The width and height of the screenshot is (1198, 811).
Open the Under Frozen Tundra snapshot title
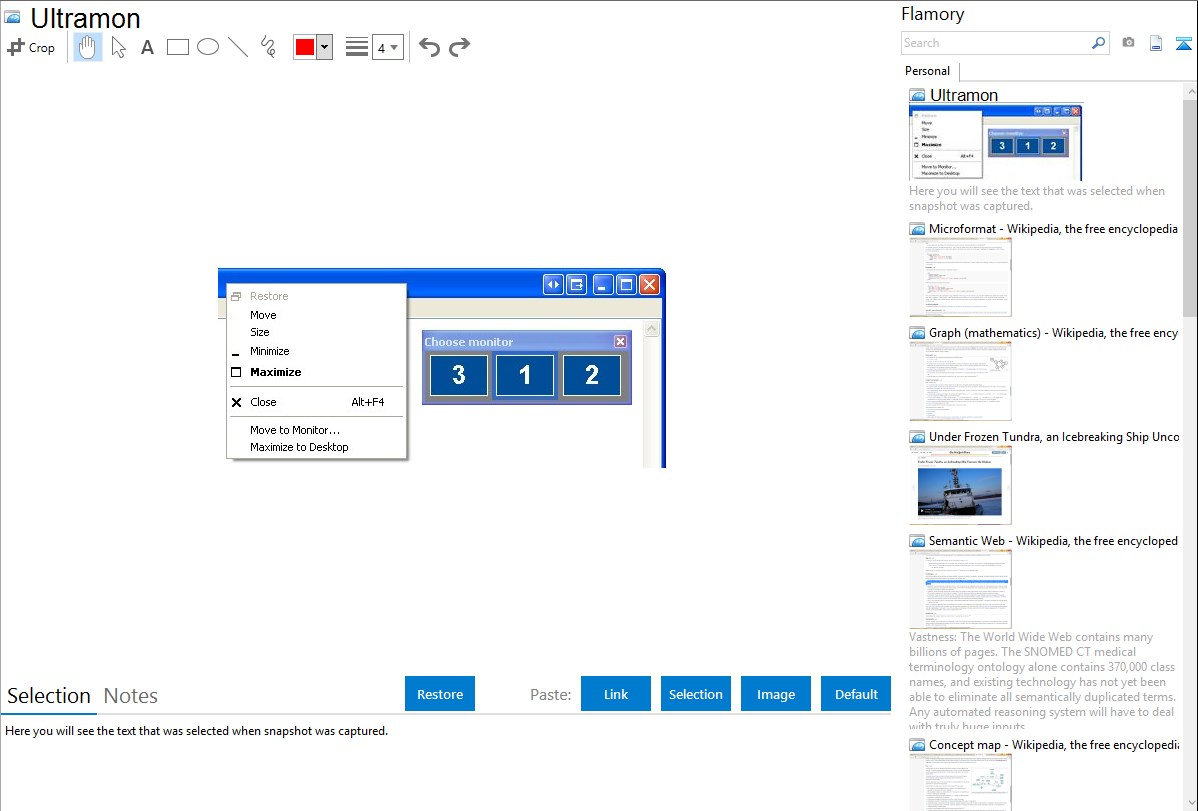click(x=1054, y=436)
